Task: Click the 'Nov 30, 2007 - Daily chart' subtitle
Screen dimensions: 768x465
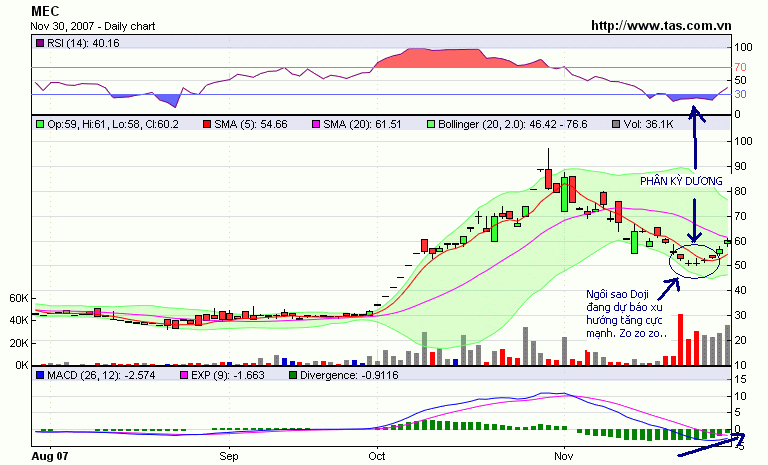Action: pyautogui.click(x=93, y=26)
